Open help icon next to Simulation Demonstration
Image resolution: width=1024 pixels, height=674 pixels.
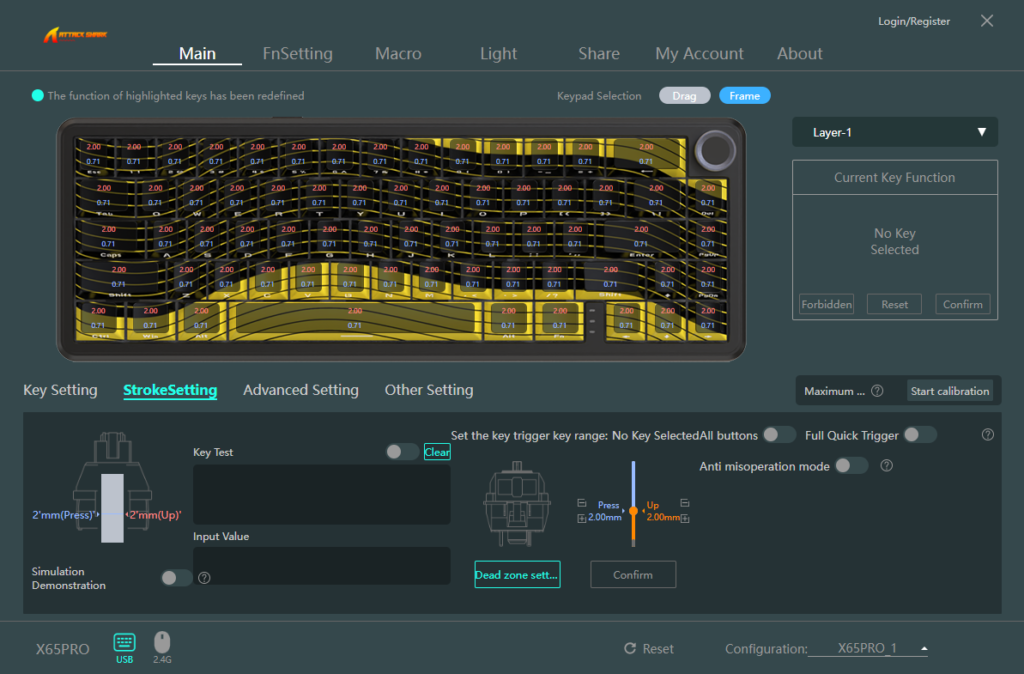point(204,578)
